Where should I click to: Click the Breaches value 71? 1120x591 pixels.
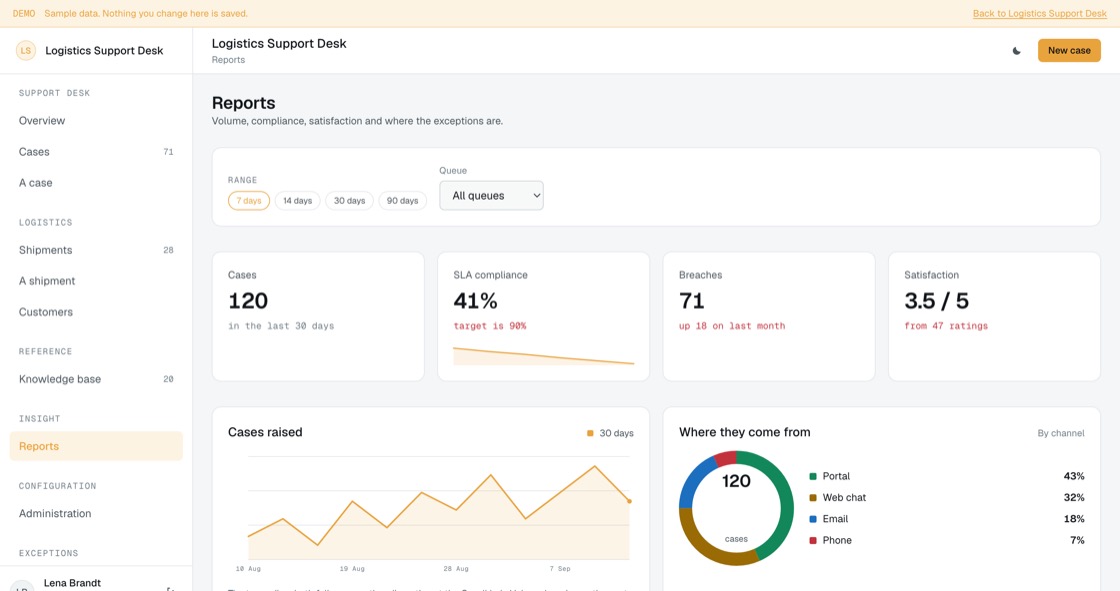point(691,301)
